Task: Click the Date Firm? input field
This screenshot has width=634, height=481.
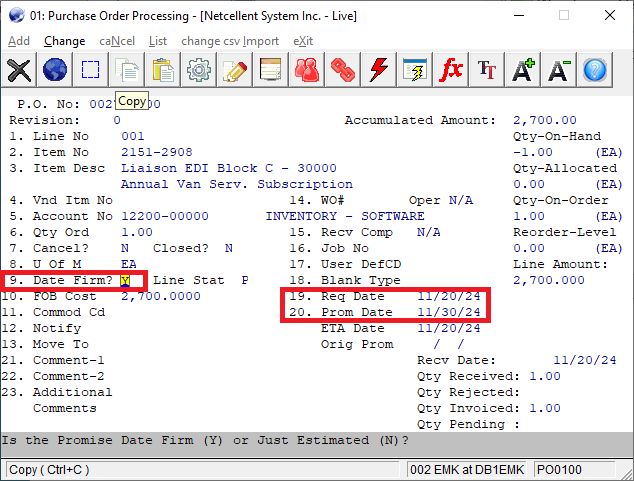Action: click(127, 281)
